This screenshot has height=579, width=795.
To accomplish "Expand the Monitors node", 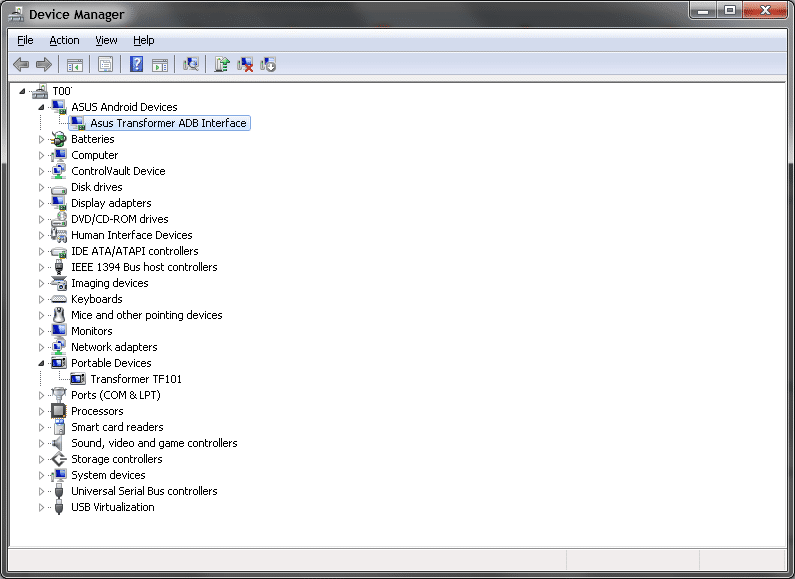I will (x=41, y=331).
